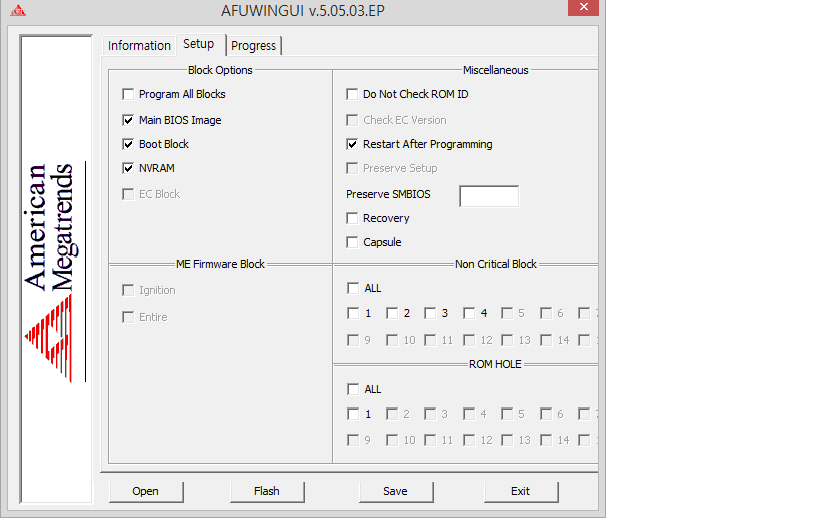
Task: Check Non Critical Block 12
Action: click(469, 341)
